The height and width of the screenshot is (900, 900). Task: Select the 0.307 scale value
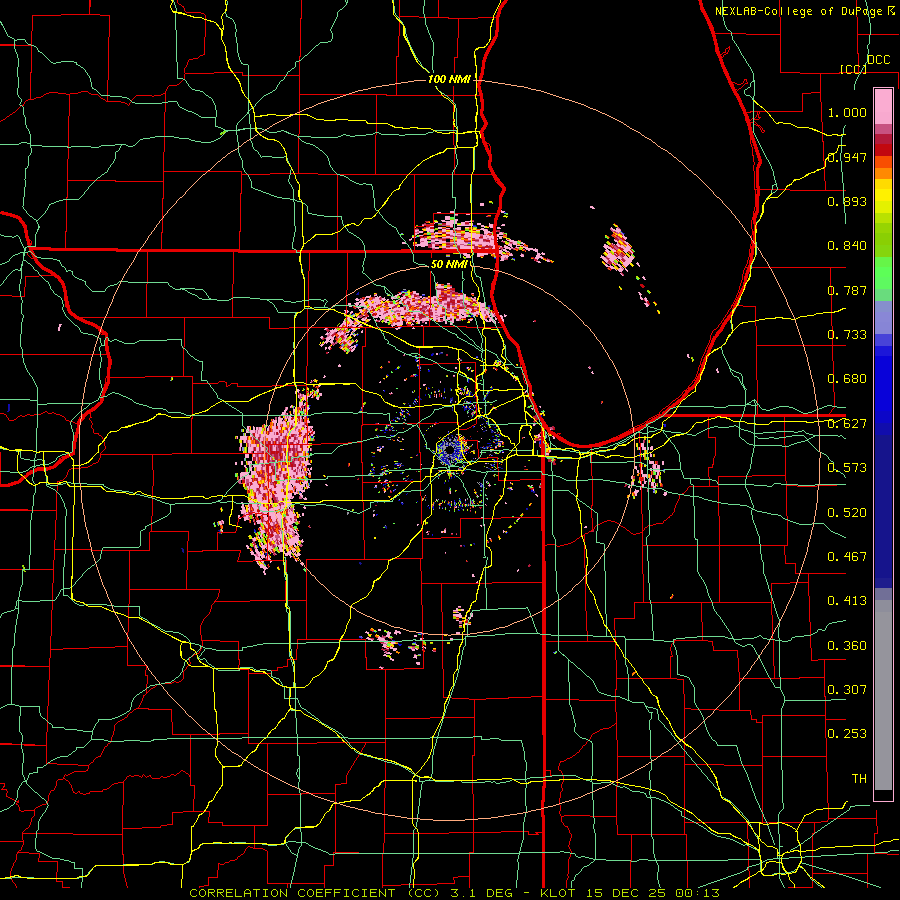(x=847, y=690)
